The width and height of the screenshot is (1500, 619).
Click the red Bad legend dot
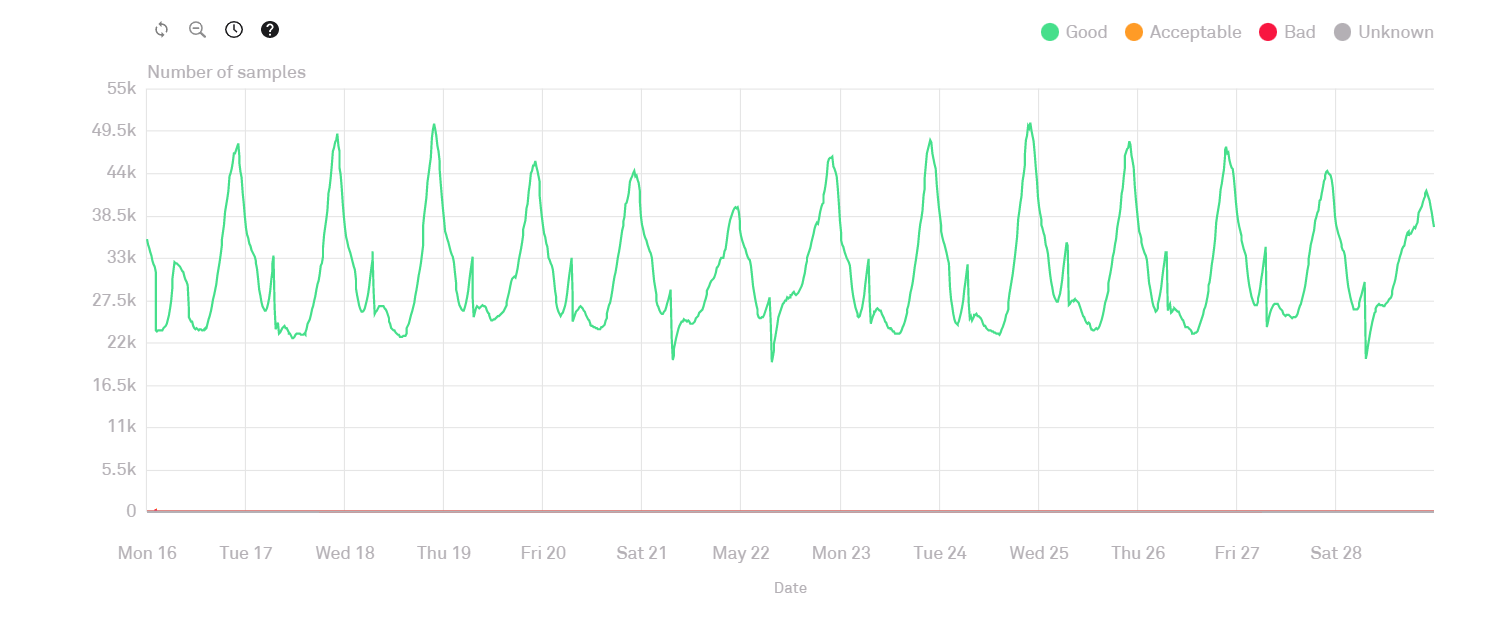(x=1268, y=32)
